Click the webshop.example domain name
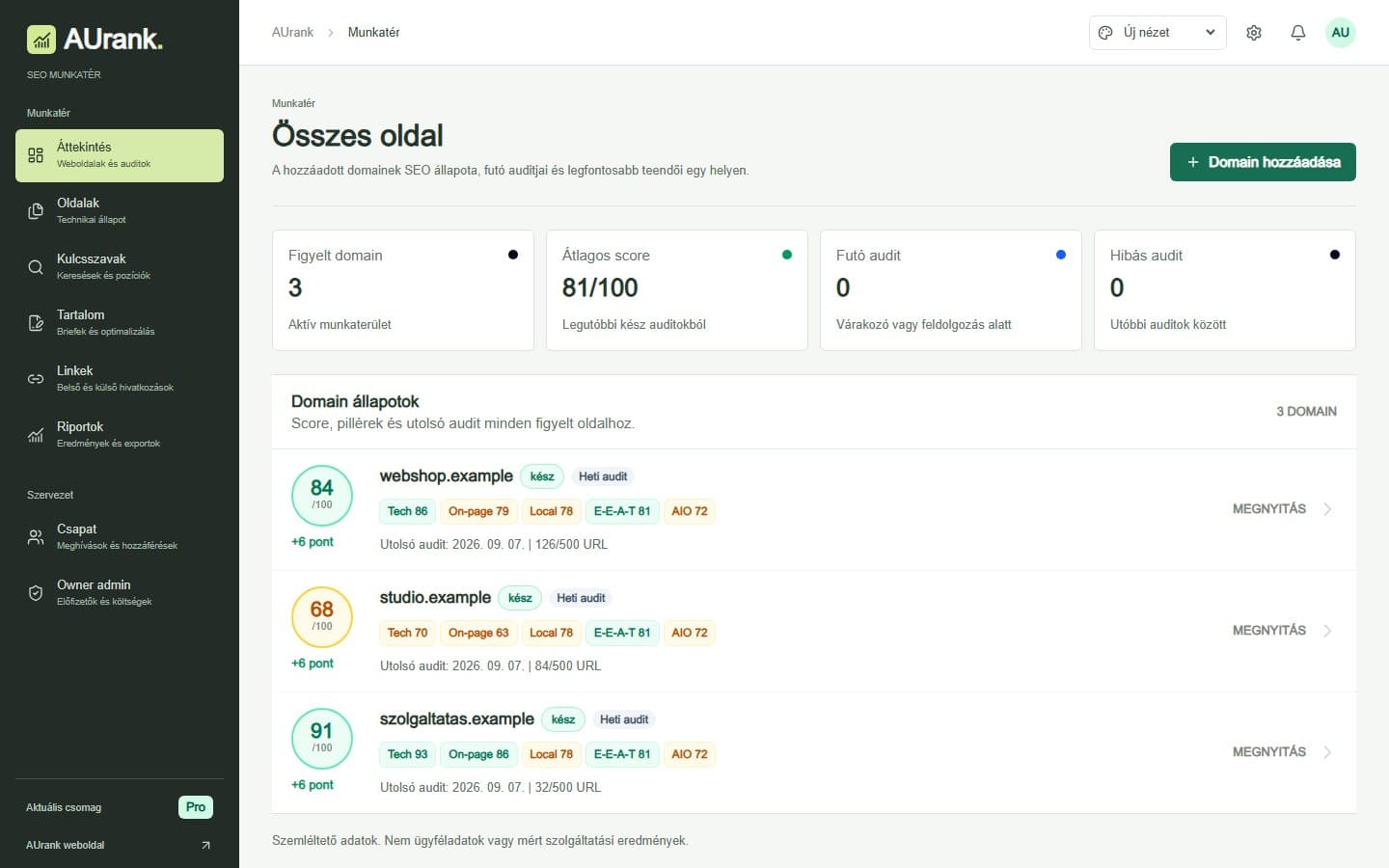 pyautogui.click(x=447, y=476)
